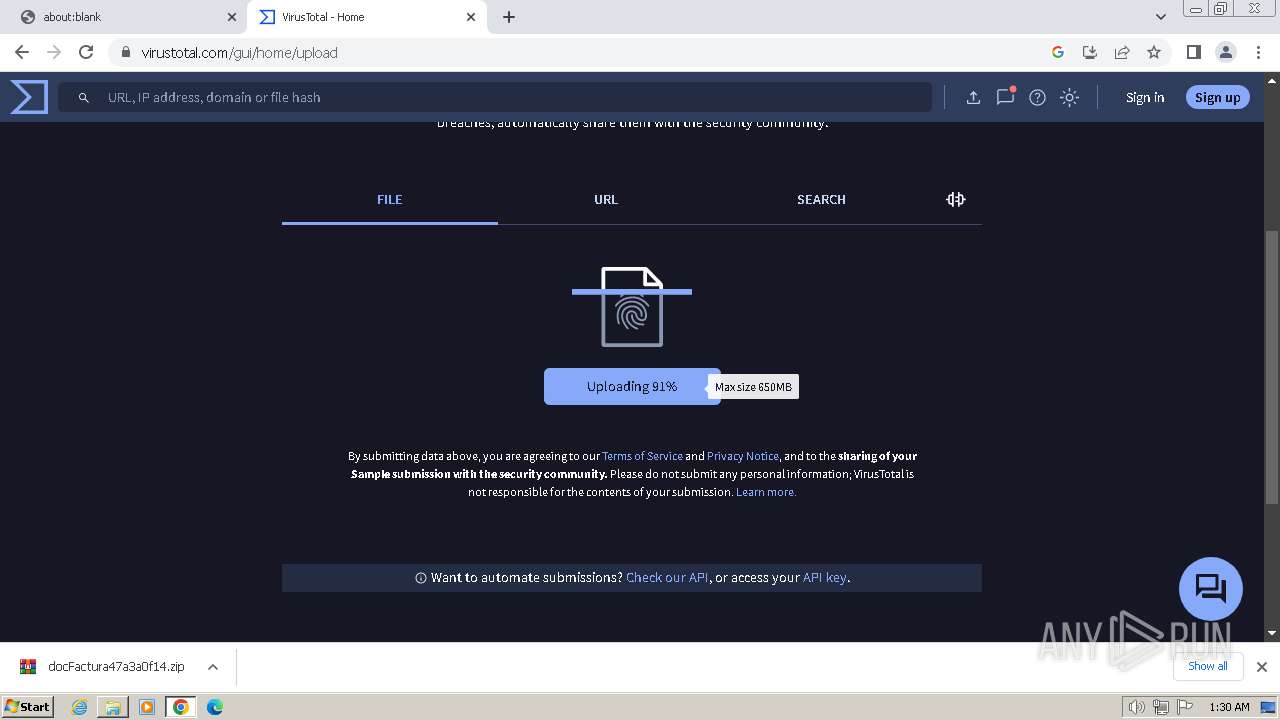The height and width of the screenshot is (720, 1280).
Task: Click the upload file icon in header
Action: click(x=973, y=97)
